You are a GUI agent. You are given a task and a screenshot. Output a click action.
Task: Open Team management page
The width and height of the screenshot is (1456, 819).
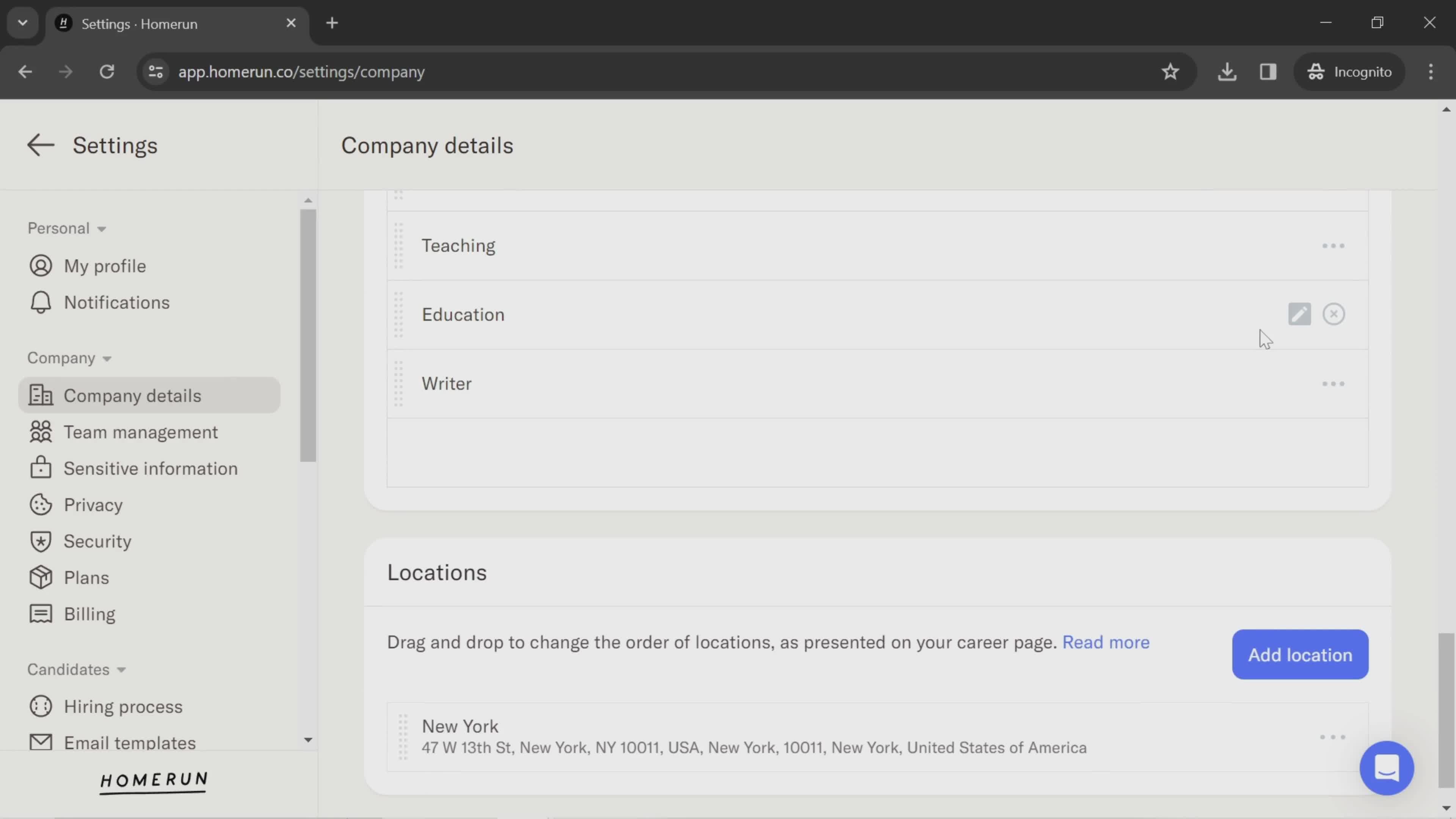141,432
